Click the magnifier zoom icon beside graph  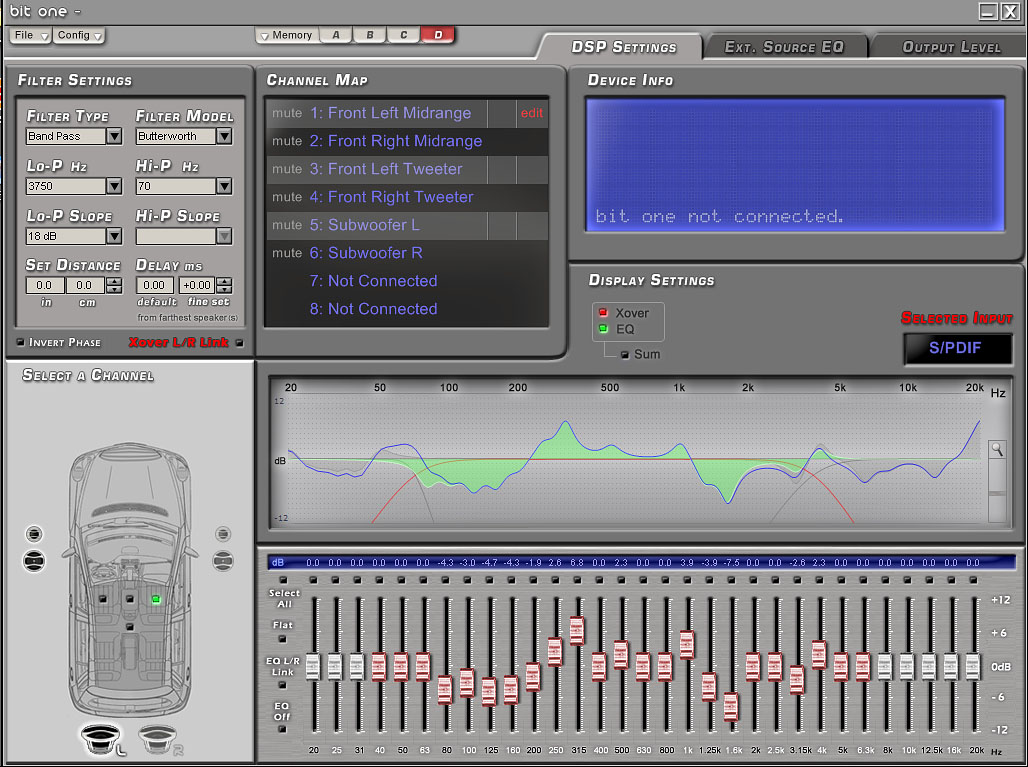997,450
